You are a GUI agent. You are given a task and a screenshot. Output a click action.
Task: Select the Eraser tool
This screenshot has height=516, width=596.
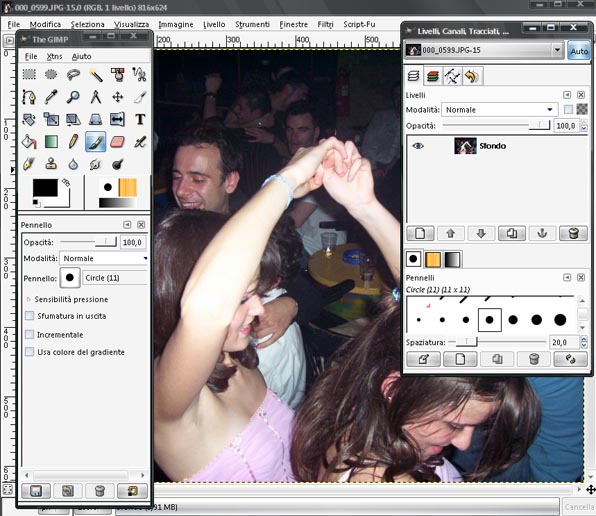click(117, 142)
